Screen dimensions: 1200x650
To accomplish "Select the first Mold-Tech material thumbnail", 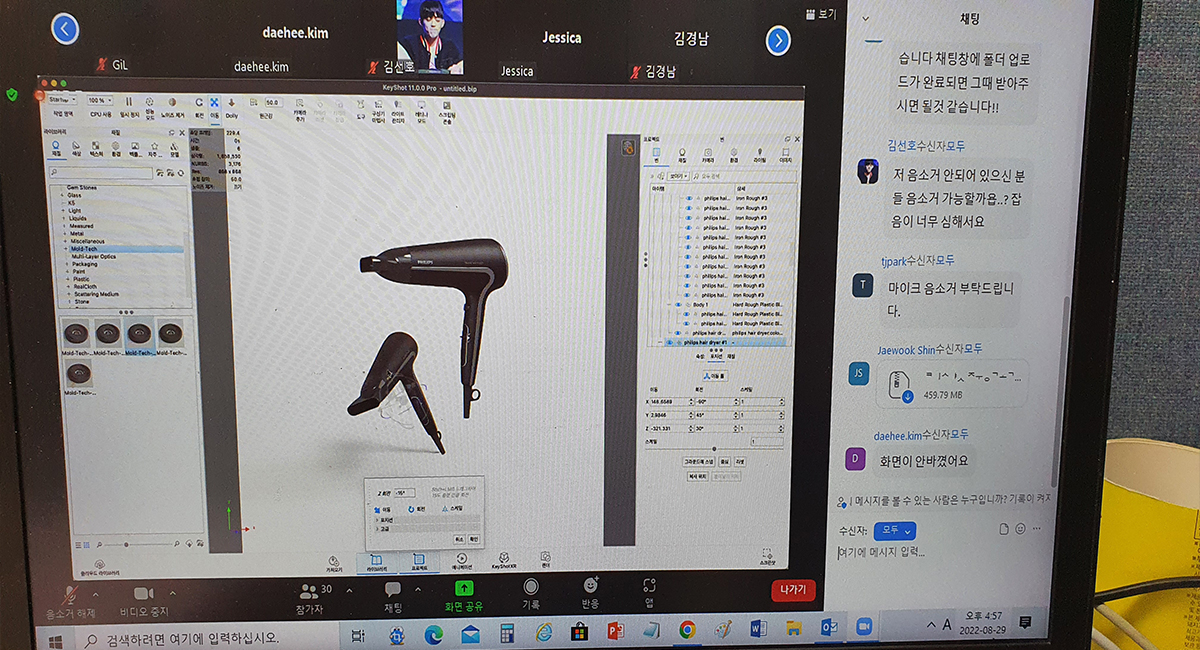I will [76, 332].
